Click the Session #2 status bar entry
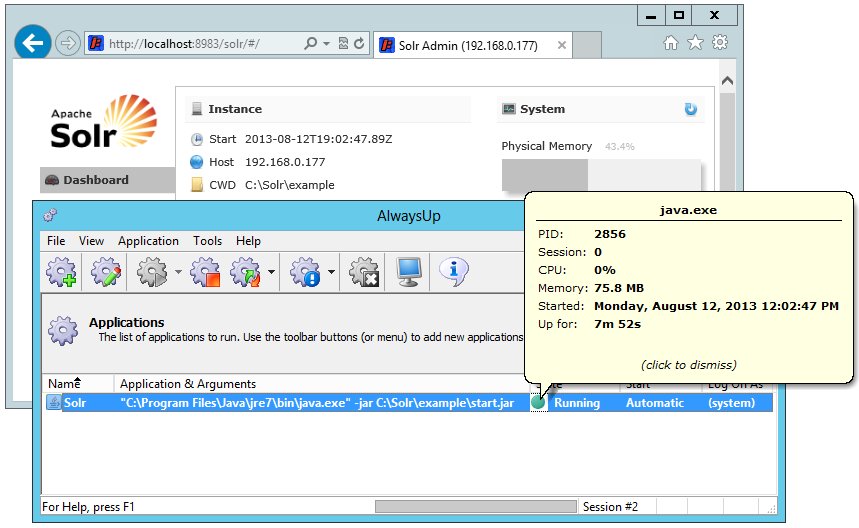This screenshot has width=859, height=528. [610, 507]
